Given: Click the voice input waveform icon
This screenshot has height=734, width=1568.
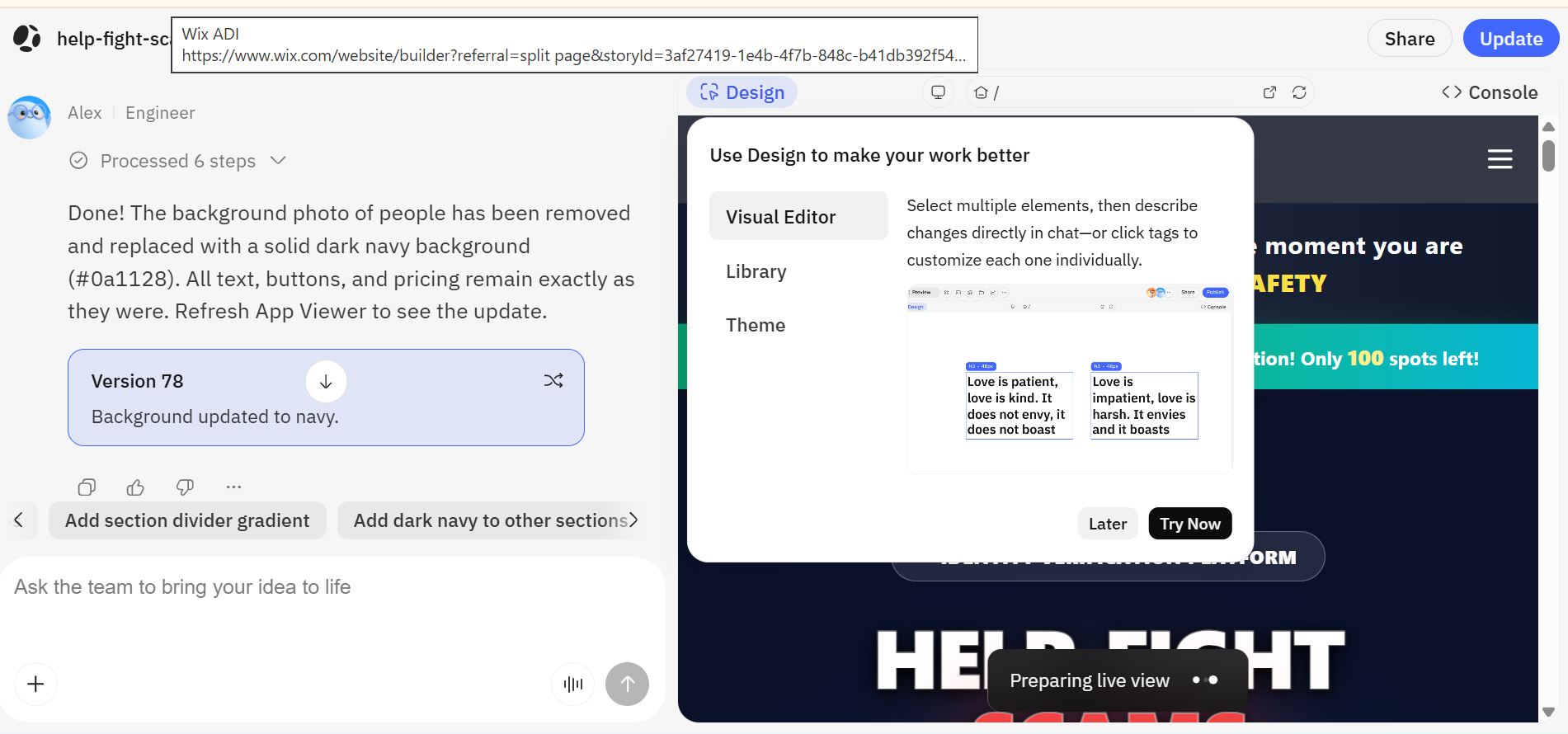Looking at the screenshot, I should [x=573, y=684].
